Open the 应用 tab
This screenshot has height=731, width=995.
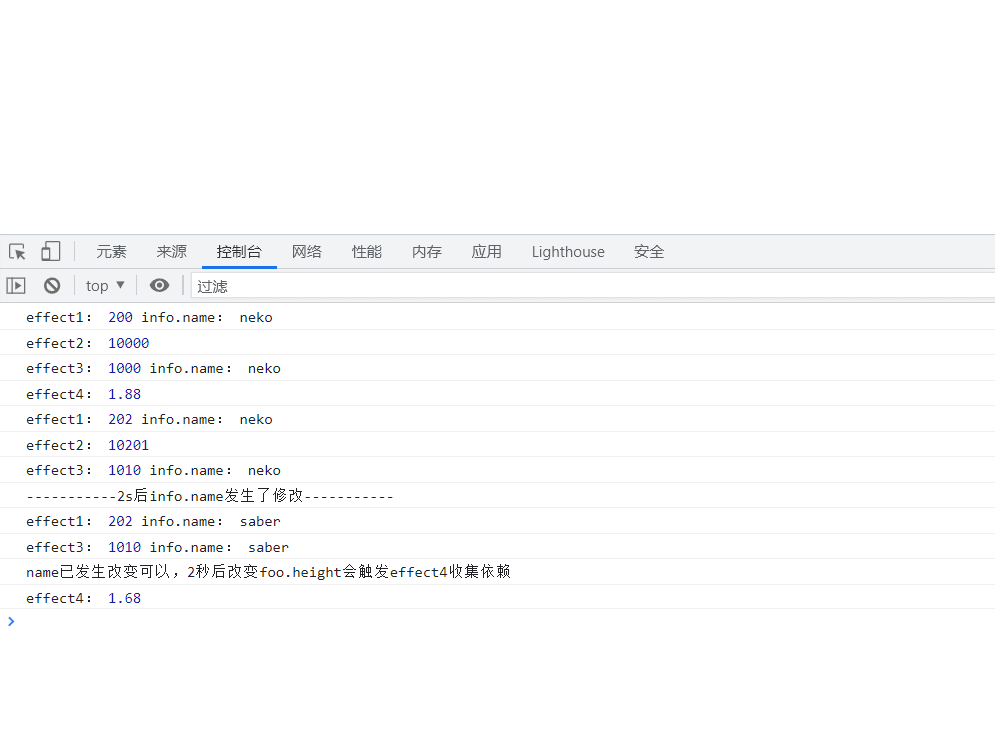[487, 252]
